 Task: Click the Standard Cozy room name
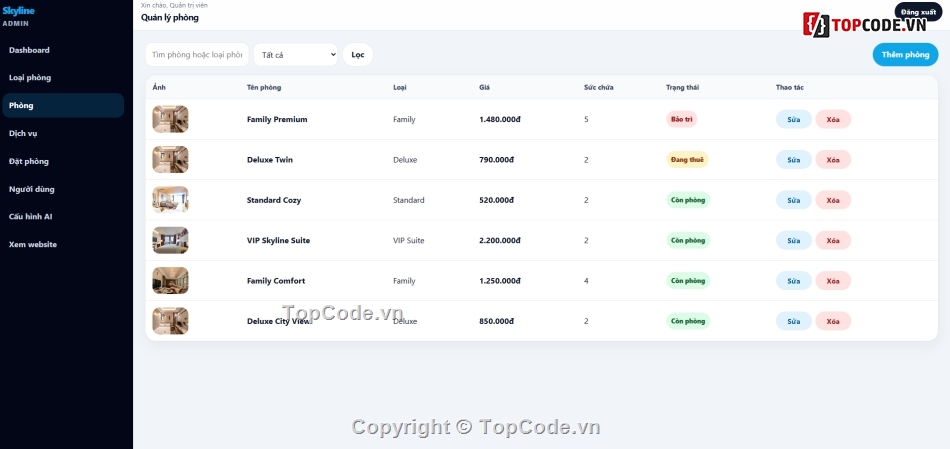tap(274, 200)
